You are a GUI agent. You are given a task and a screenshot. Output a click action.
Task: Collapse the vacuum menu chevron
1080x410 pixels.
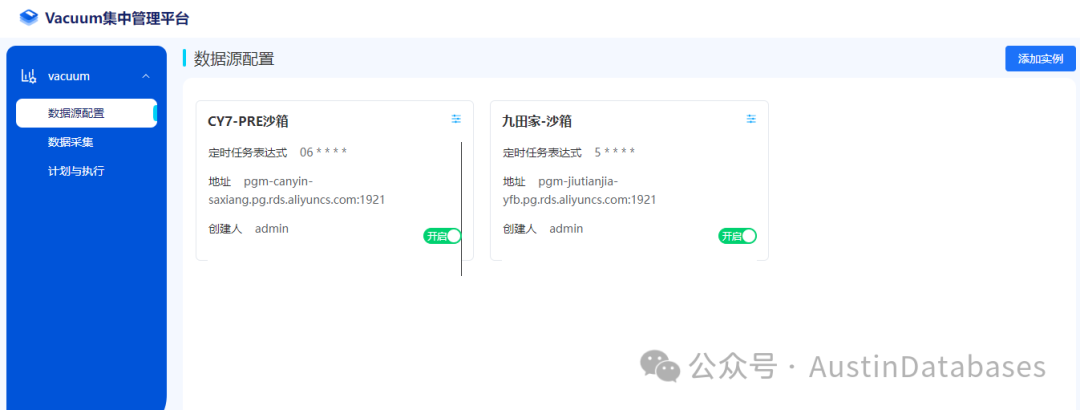coord(145,76)
